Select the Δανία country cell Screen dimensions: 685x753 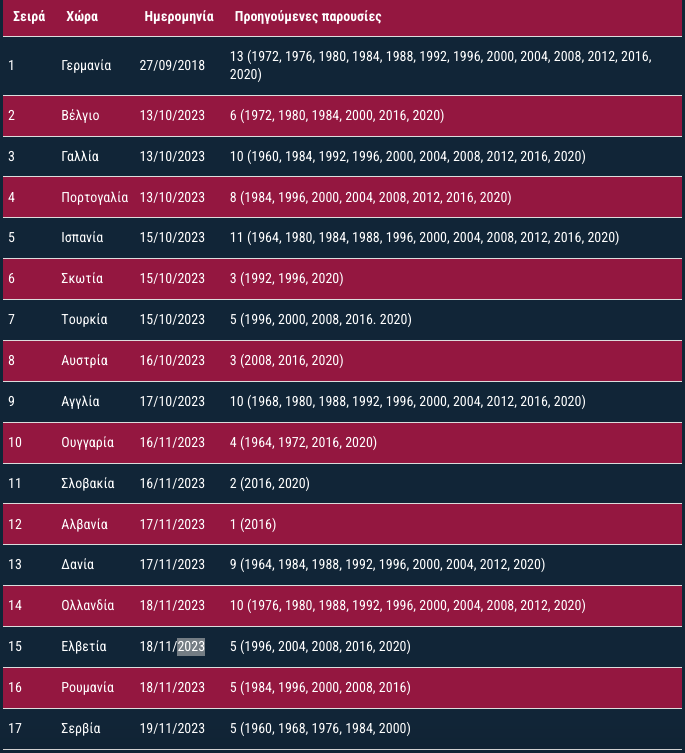point(77,564)
